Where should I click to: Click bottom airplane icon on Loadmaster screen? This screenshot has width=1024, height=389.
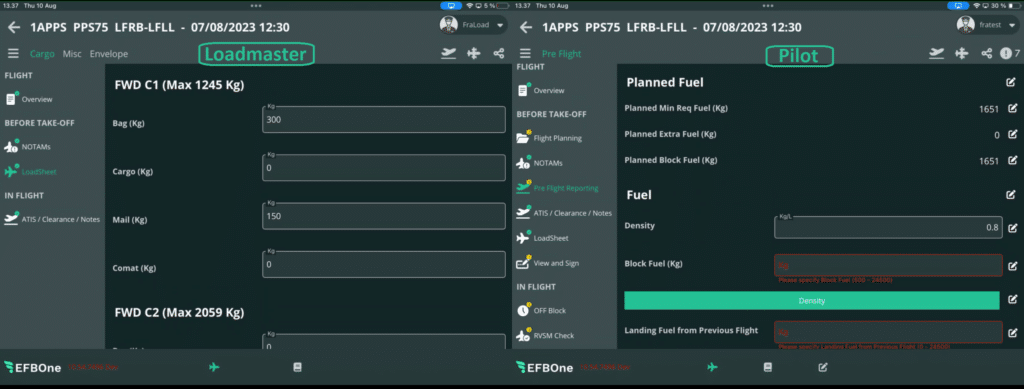[x=214, y=367]
